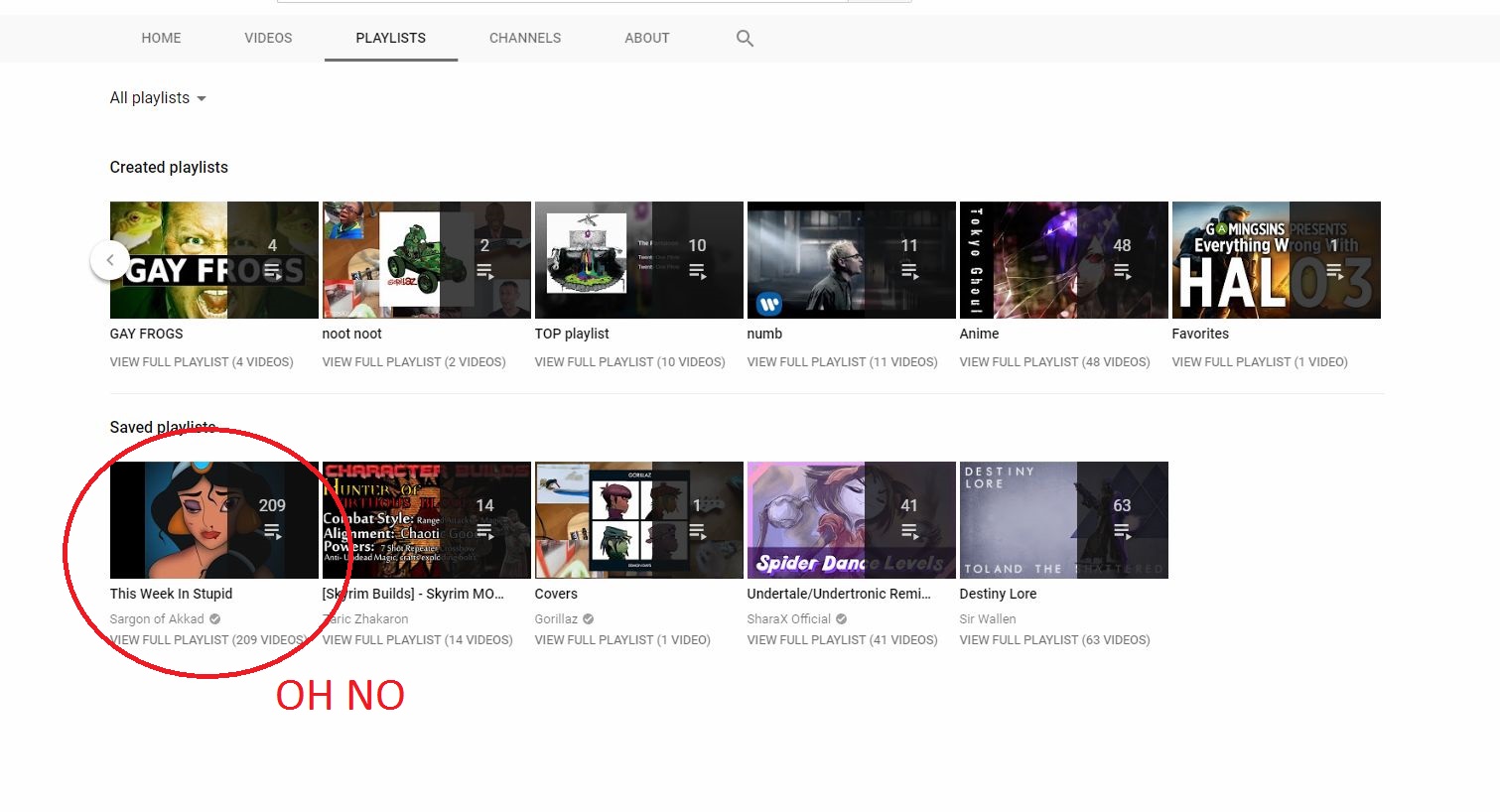This screenshot has height=812, width=1500.
Task: Click the verified badge next to Gorillaz
Action: click(x=588, y=619)
